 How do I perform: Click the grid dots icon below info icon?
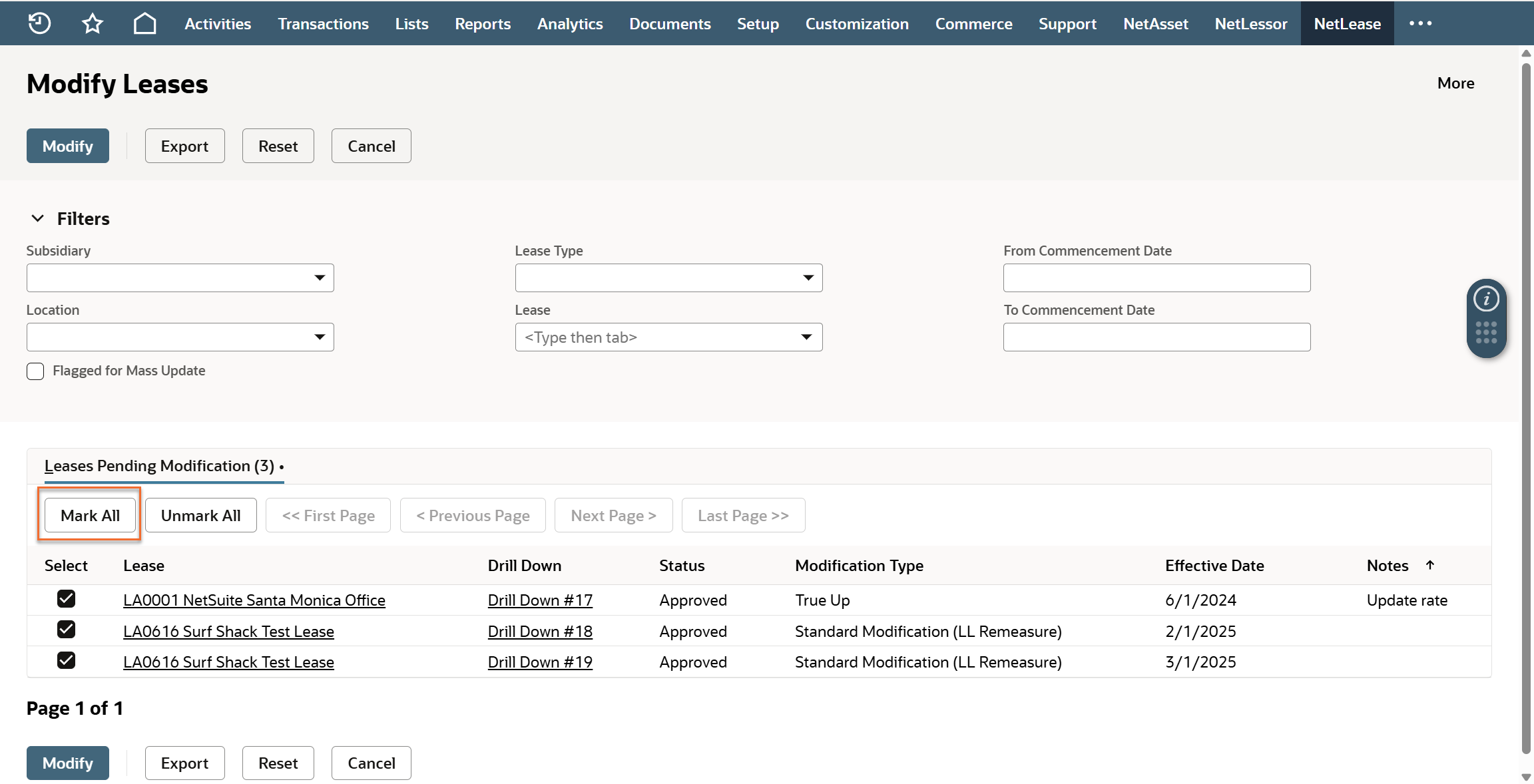point(1486,333)
